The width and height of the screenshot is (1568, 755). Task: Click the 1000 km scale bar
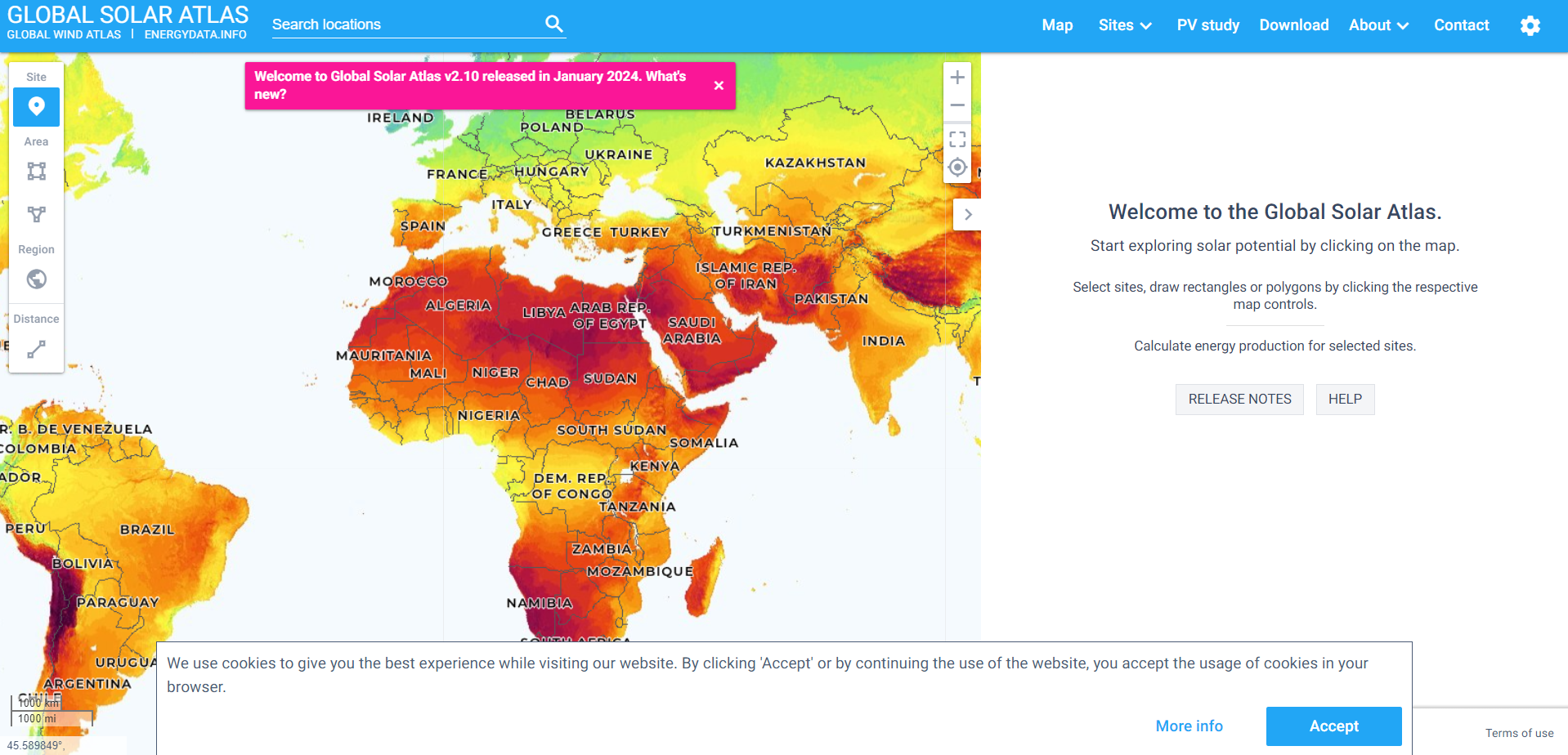(x=37, y=703)
